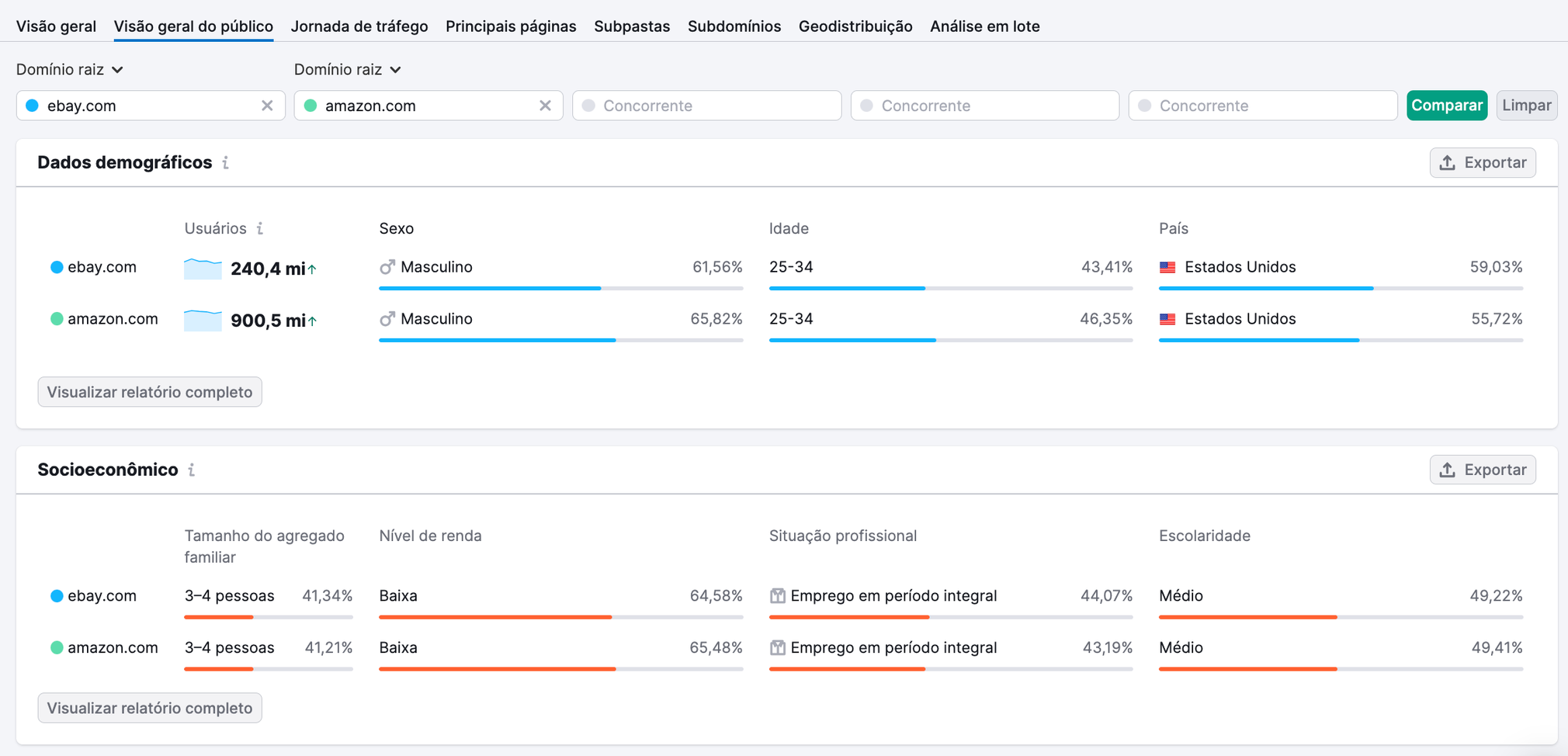Click the briefcase icon for Emprego em período integral

(777, 595)
